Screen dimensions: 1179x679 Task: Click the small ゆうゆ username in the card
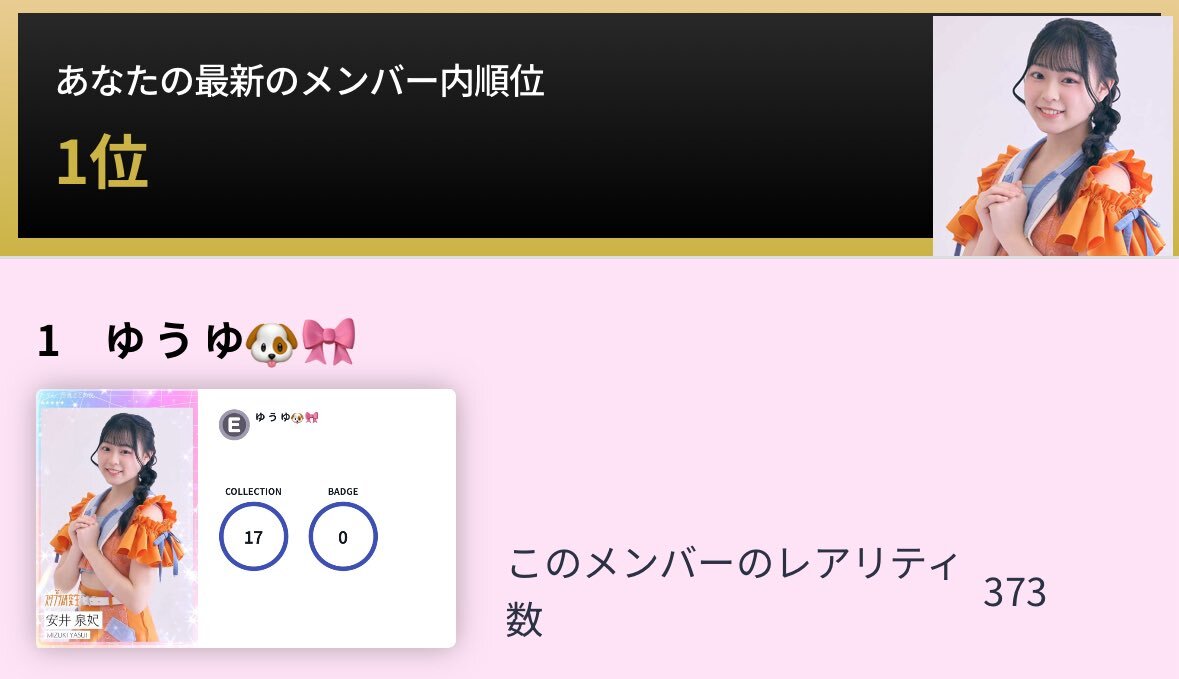click(272, 417)
